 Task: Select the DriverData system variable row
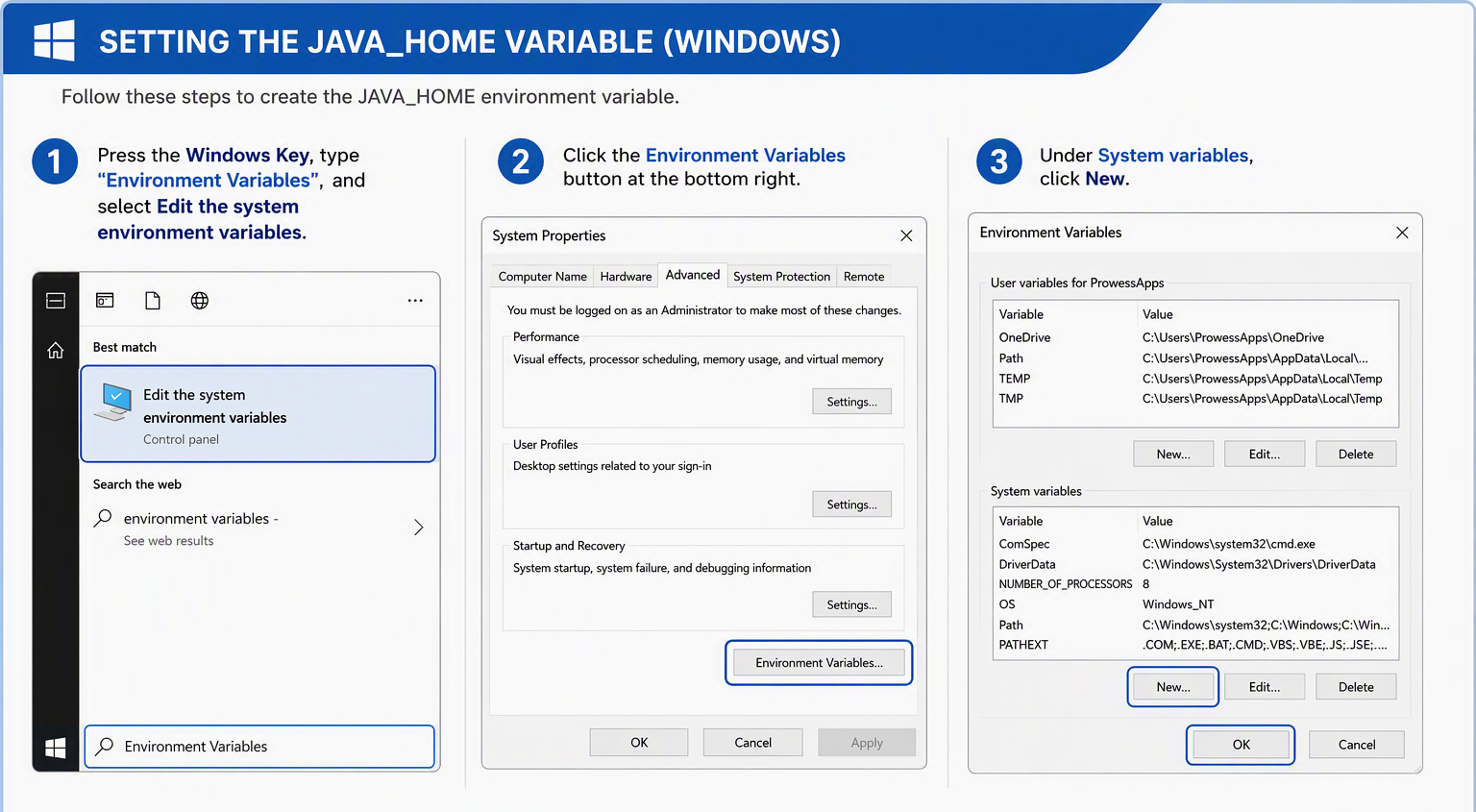pyautogui.click(x=1195, y=564)
